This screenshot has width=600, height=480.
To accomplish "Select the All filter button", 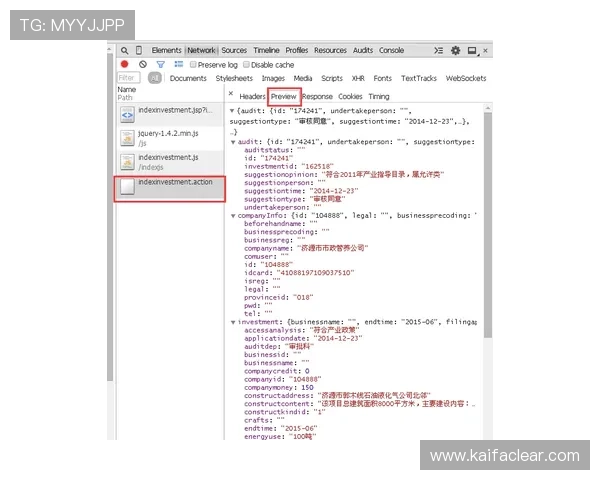I will [x=155, y=78].
